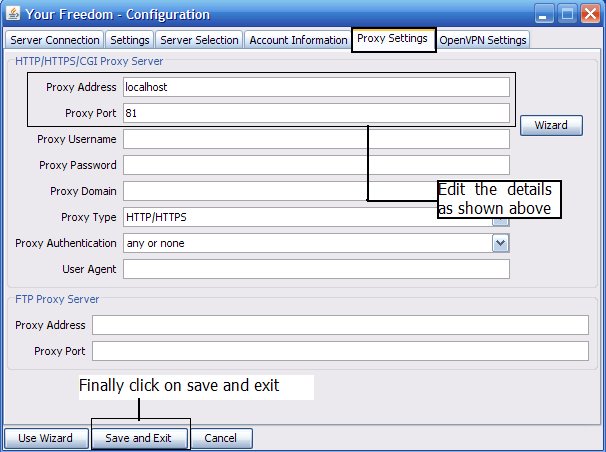Go to the Server Selection tab
The height and width of the screenshot is (452, 606).
199,40
